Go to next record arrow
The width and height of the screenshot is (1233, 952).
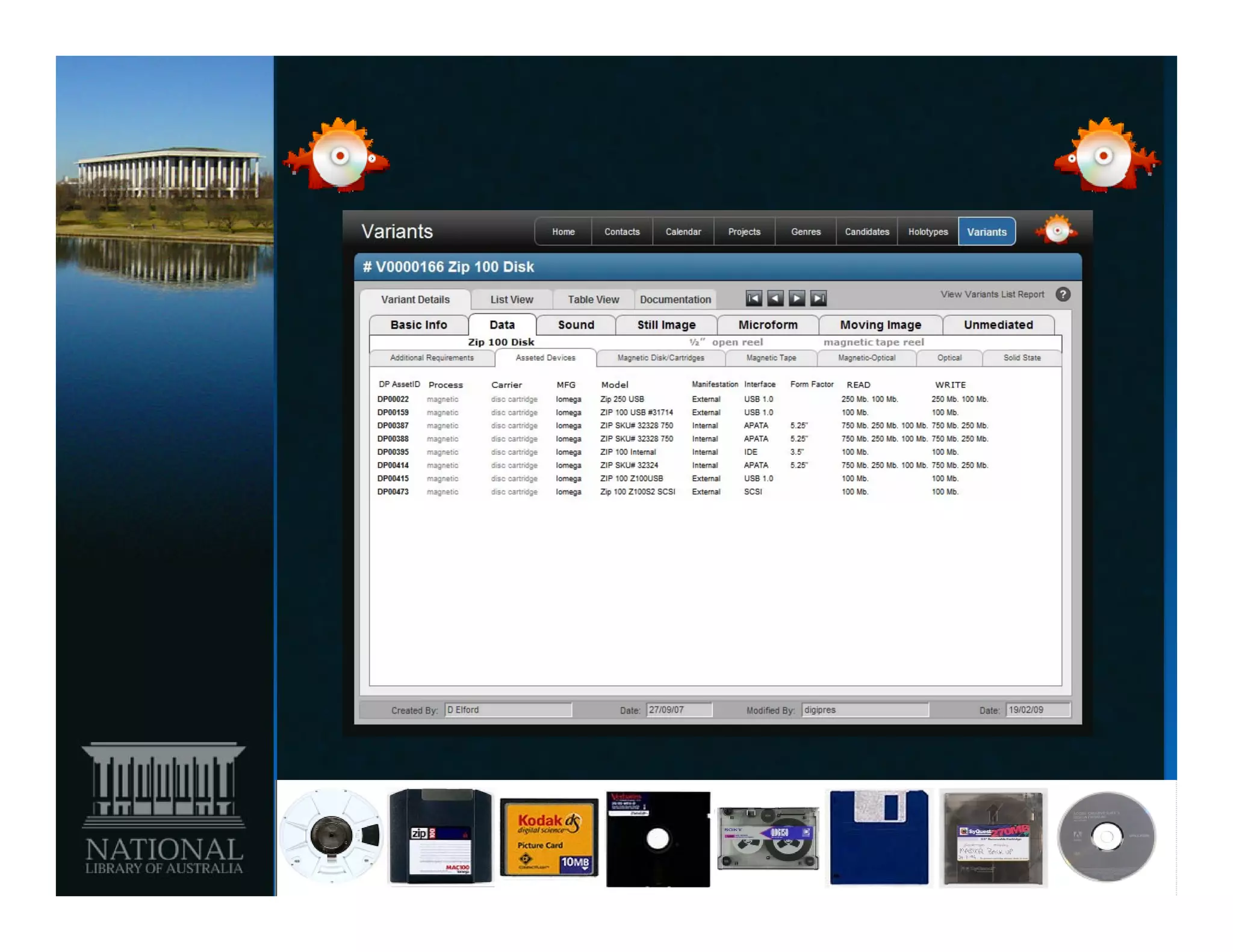pos(797,298)
